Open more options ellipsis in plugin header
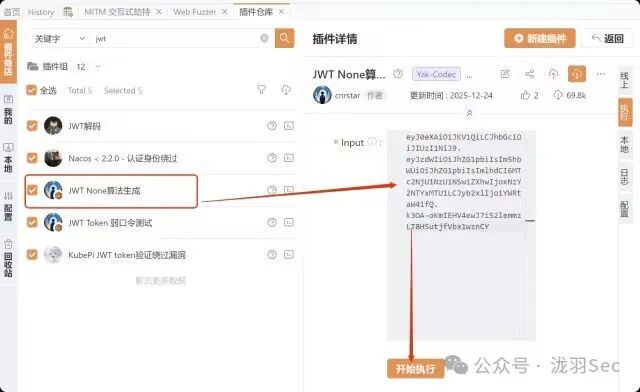Screen dimensions: 640x392 coord(601,74)
